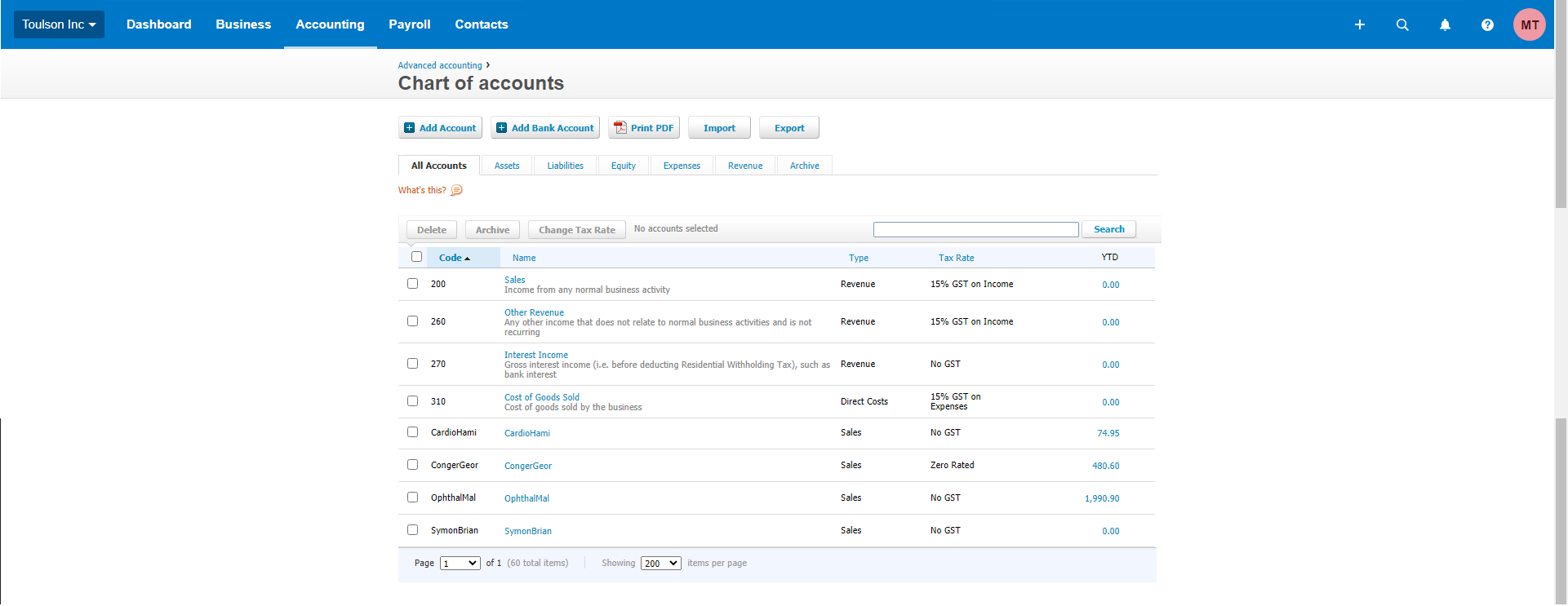Open the MT user avatar menu

pyautogui.click(x=1530, y=24)
